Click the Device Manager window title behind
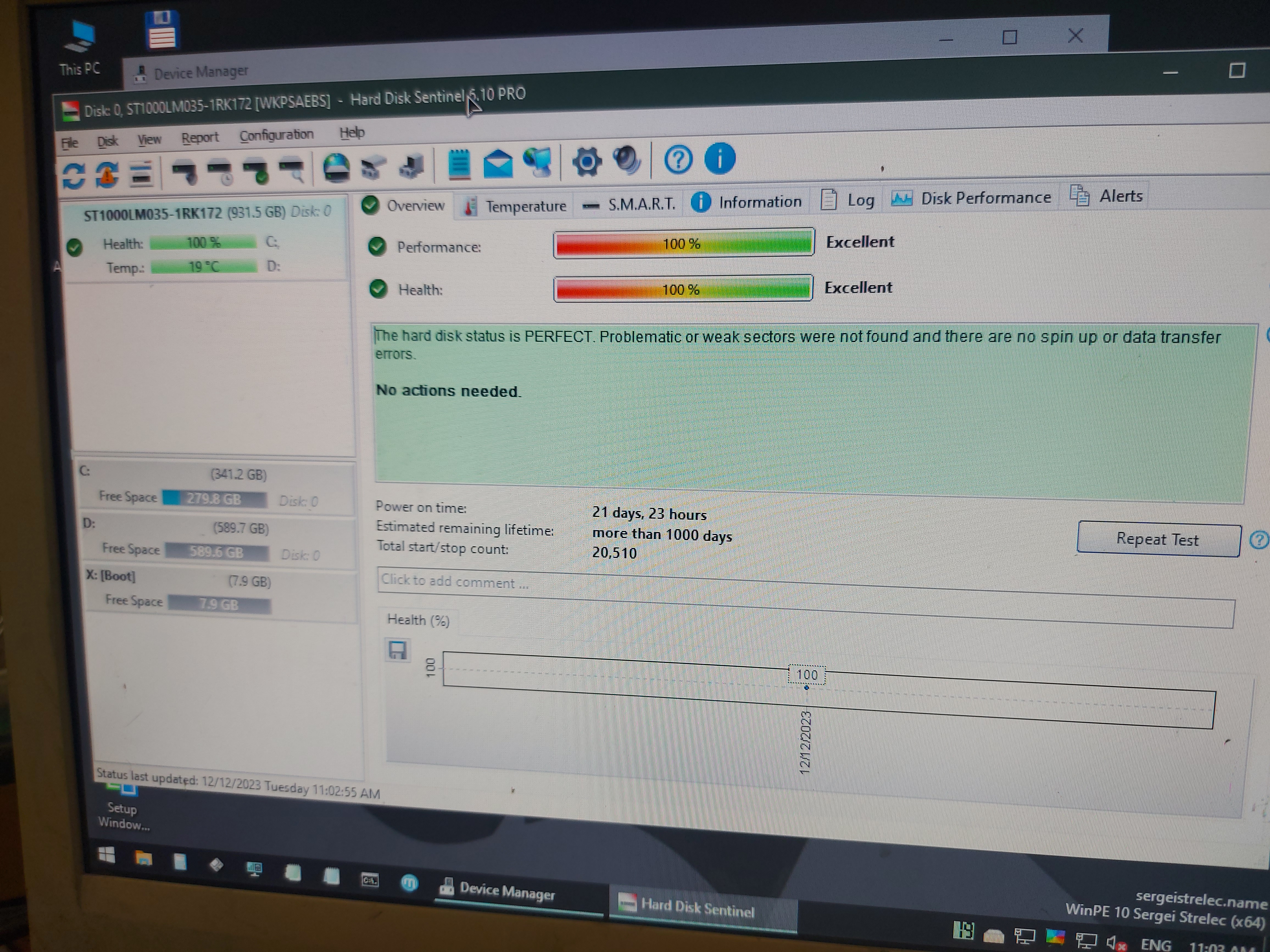 point(200,72)
